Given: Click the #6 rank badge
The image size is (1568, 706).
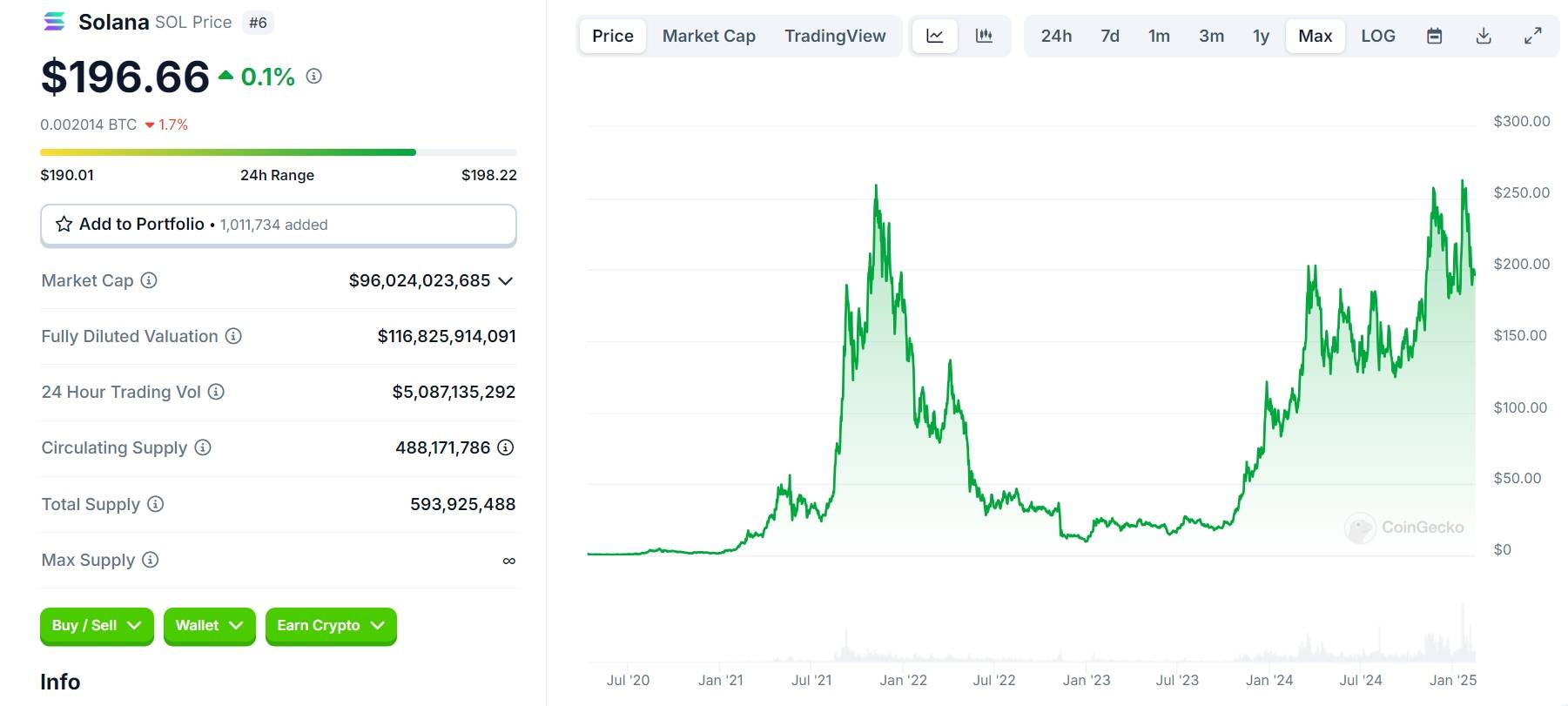Looking at the screenshot, I should click(x=258, y=23).
